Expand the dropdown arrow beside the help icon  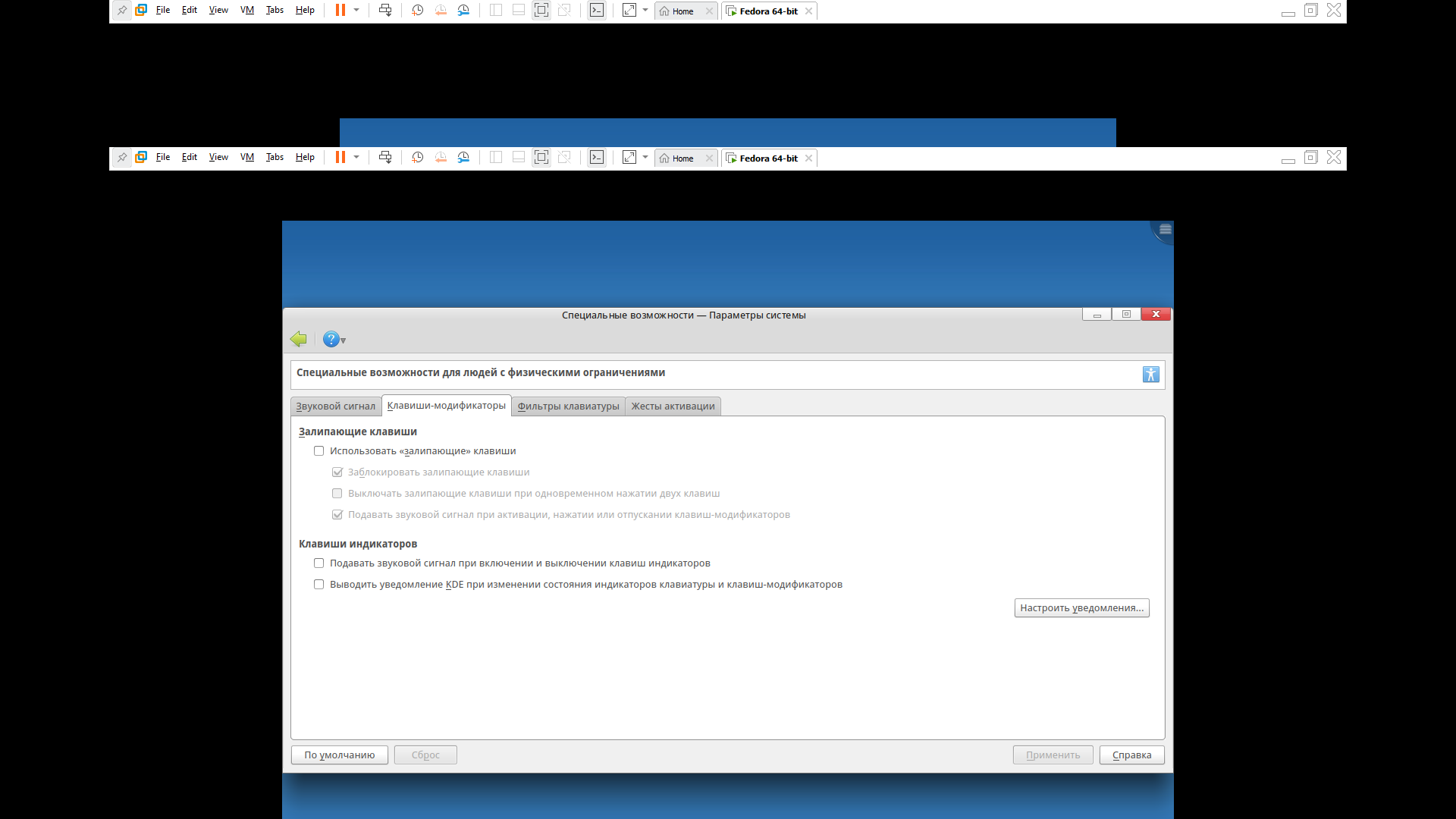[x=344, y=340]
